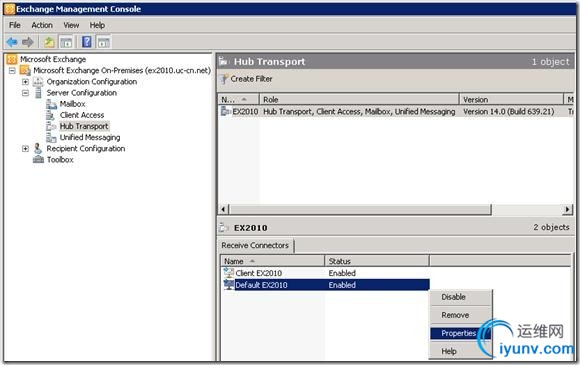
Task: Select Server Configuration in tree
Action: tap(82, 93)
